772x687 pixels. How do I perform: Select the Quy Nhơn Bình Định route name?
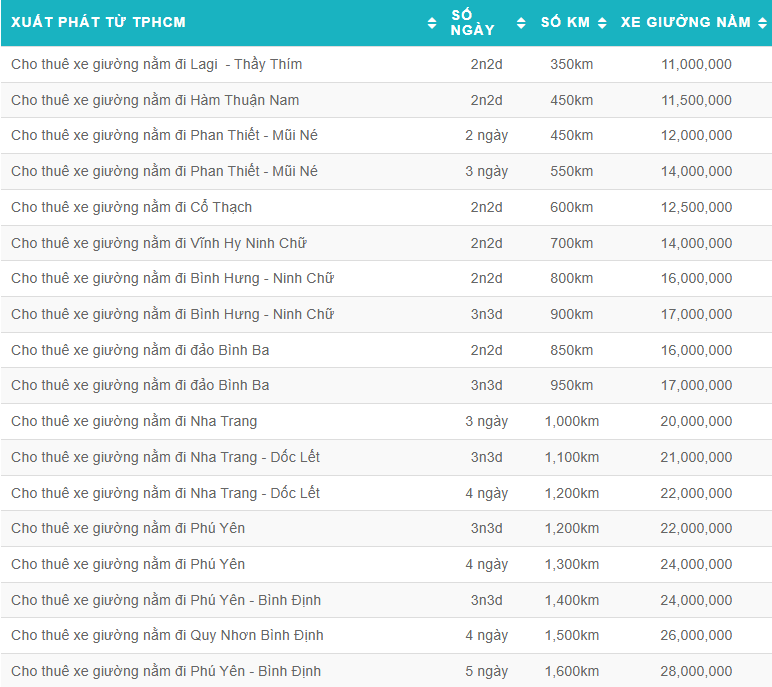coord(167,635)
